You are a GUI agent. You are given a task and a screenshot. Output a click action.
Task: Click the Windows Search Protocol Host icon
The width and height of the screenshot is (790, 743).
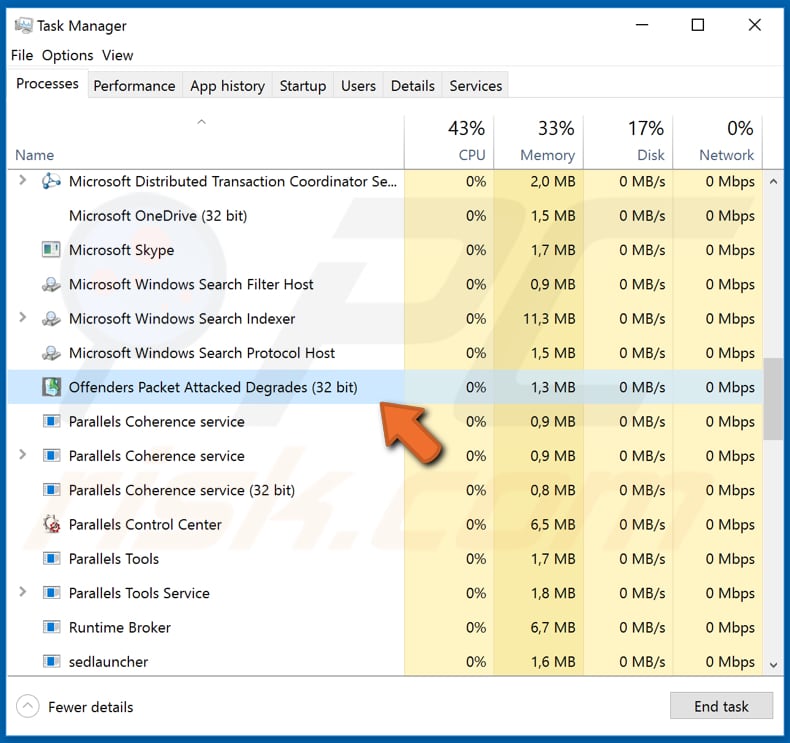(51, 353)
